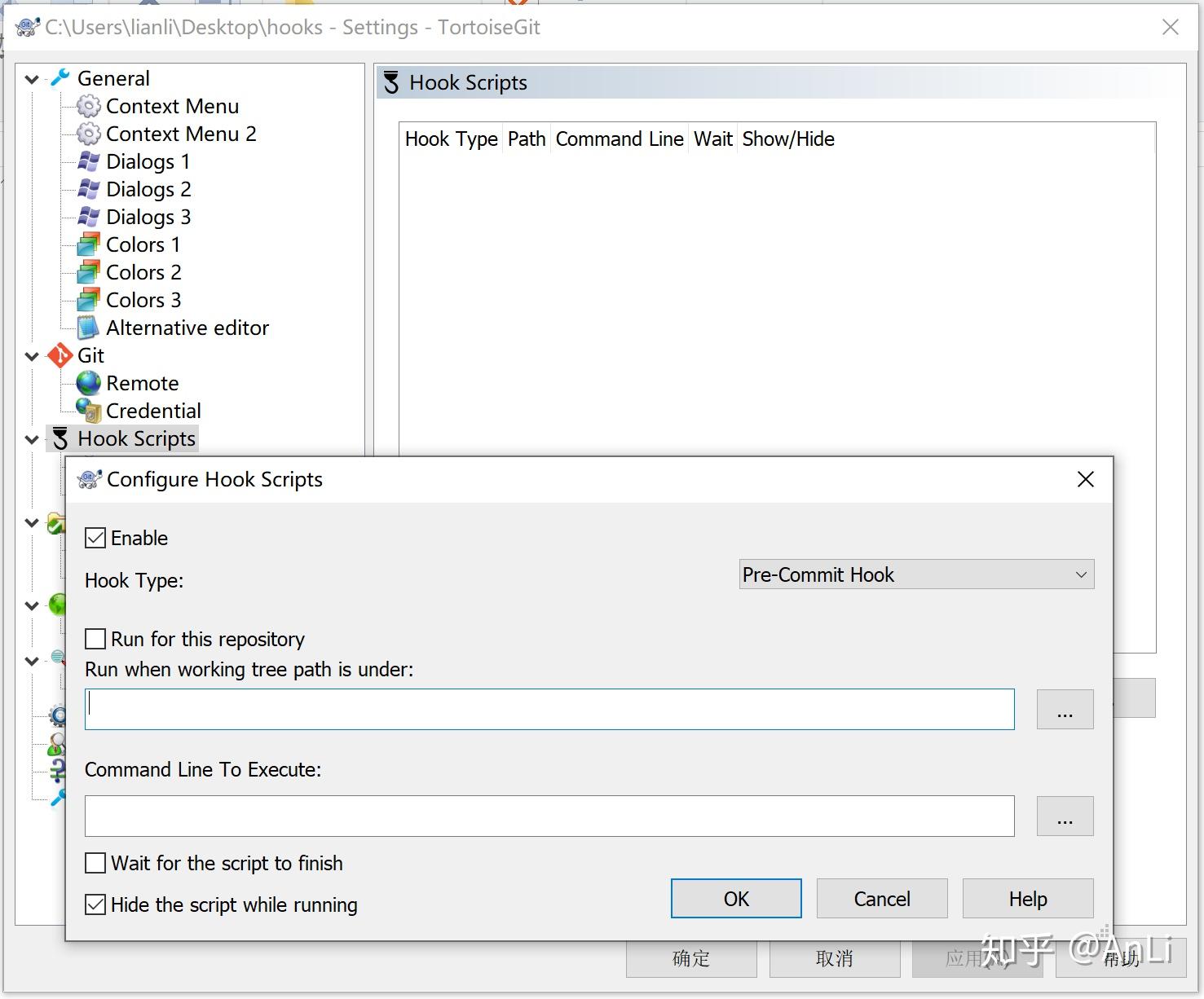Click the Context Menu 2 gear icon
This screenshot has height=999, width=1204.
coord(88,134)
